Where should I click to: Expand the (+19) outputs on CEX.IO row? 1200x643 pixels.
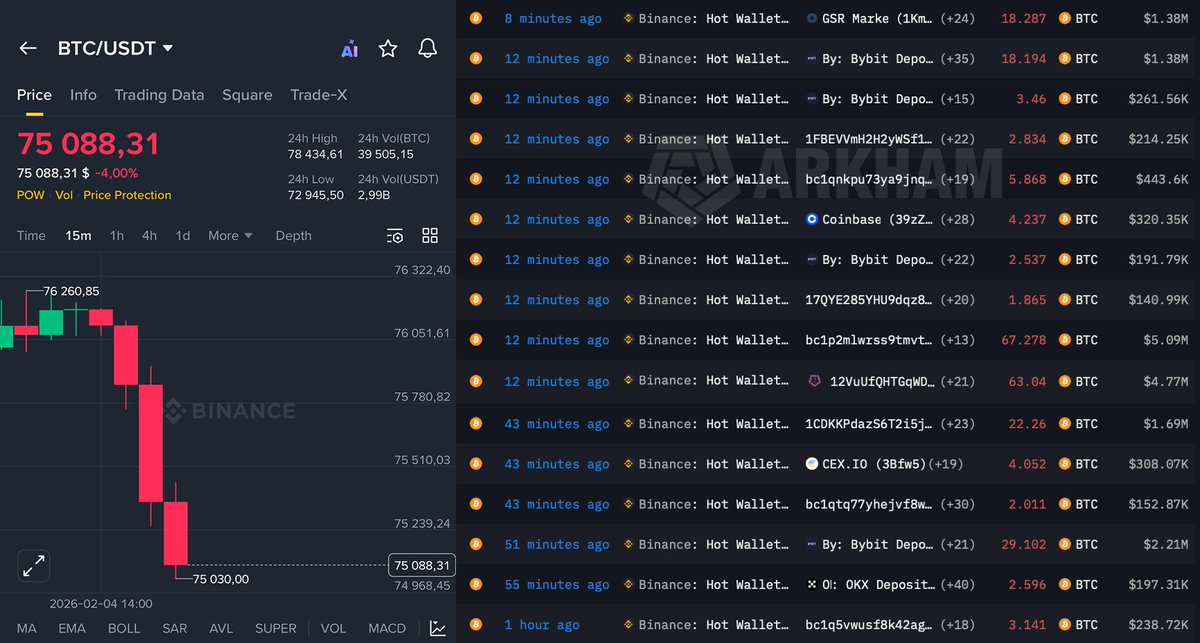[x=946, y=464]
